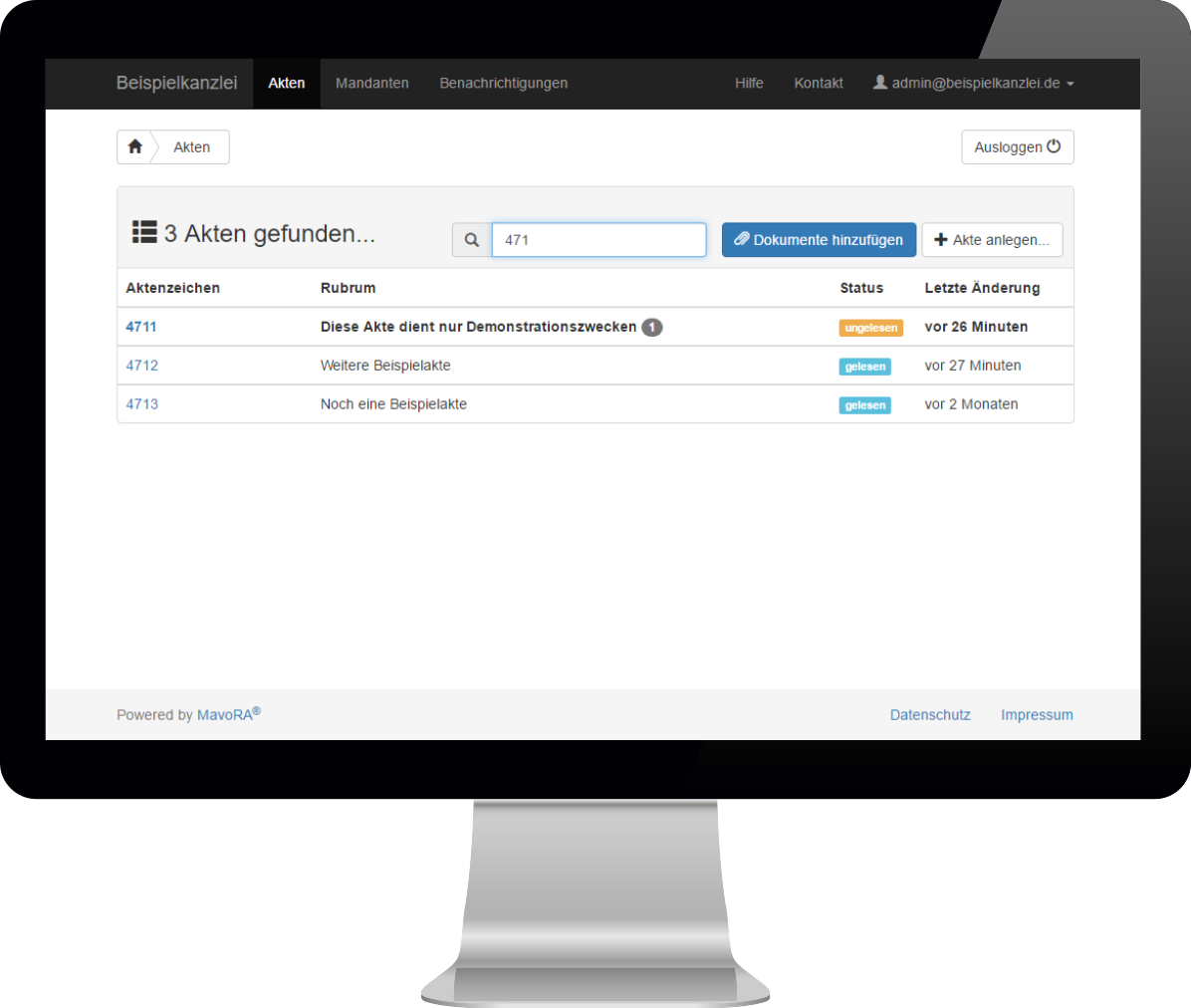
Task: Open the Datenschutz footer link
Action: [930, 715]
